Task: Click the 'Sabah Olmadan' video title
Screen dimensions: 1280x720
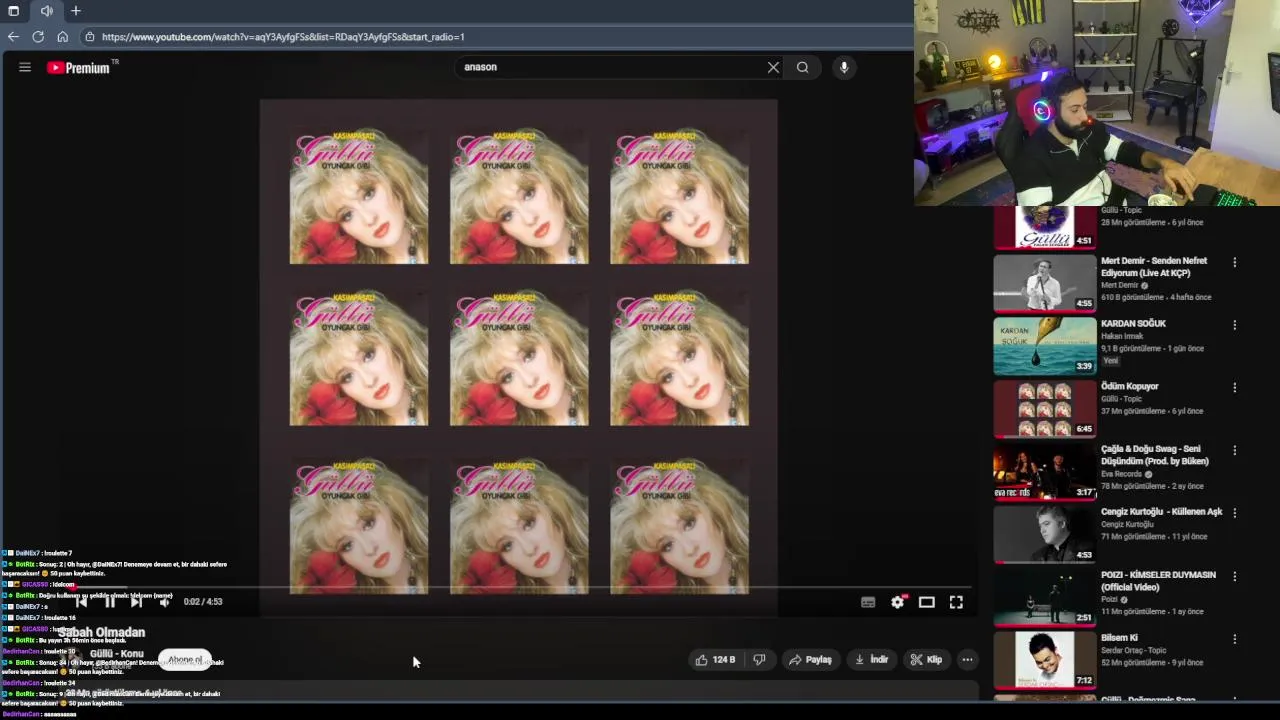Action: [101, 632]
